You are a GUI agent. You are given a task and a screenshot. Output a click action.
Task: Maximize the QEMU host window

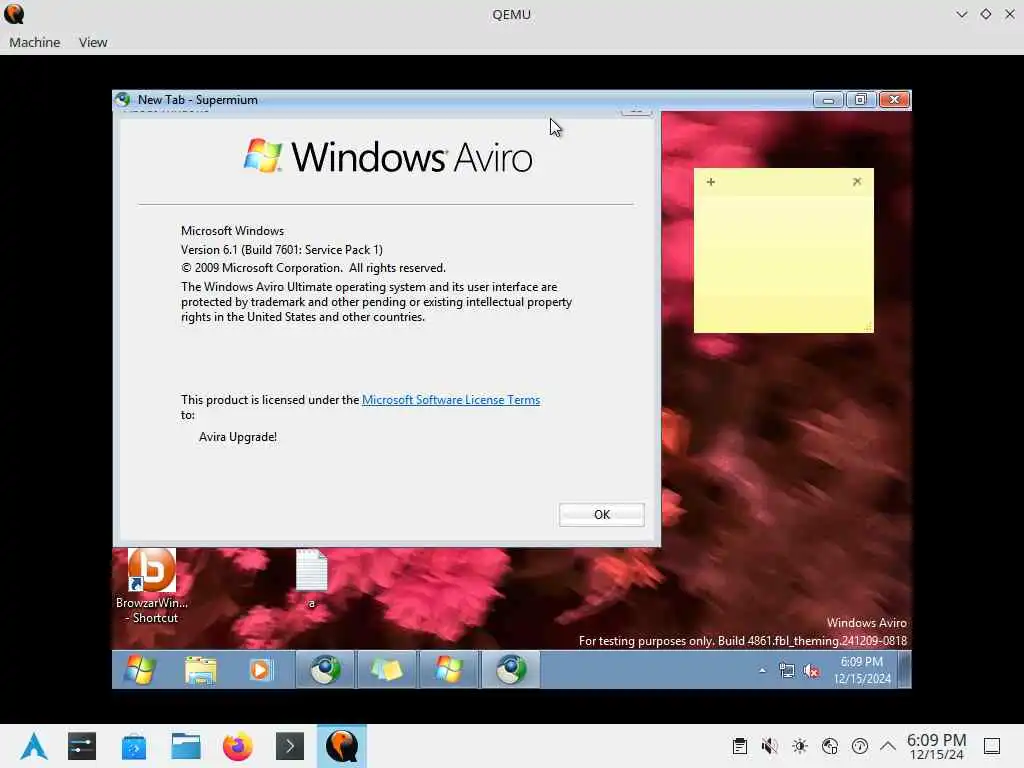(x=985, y=14)
